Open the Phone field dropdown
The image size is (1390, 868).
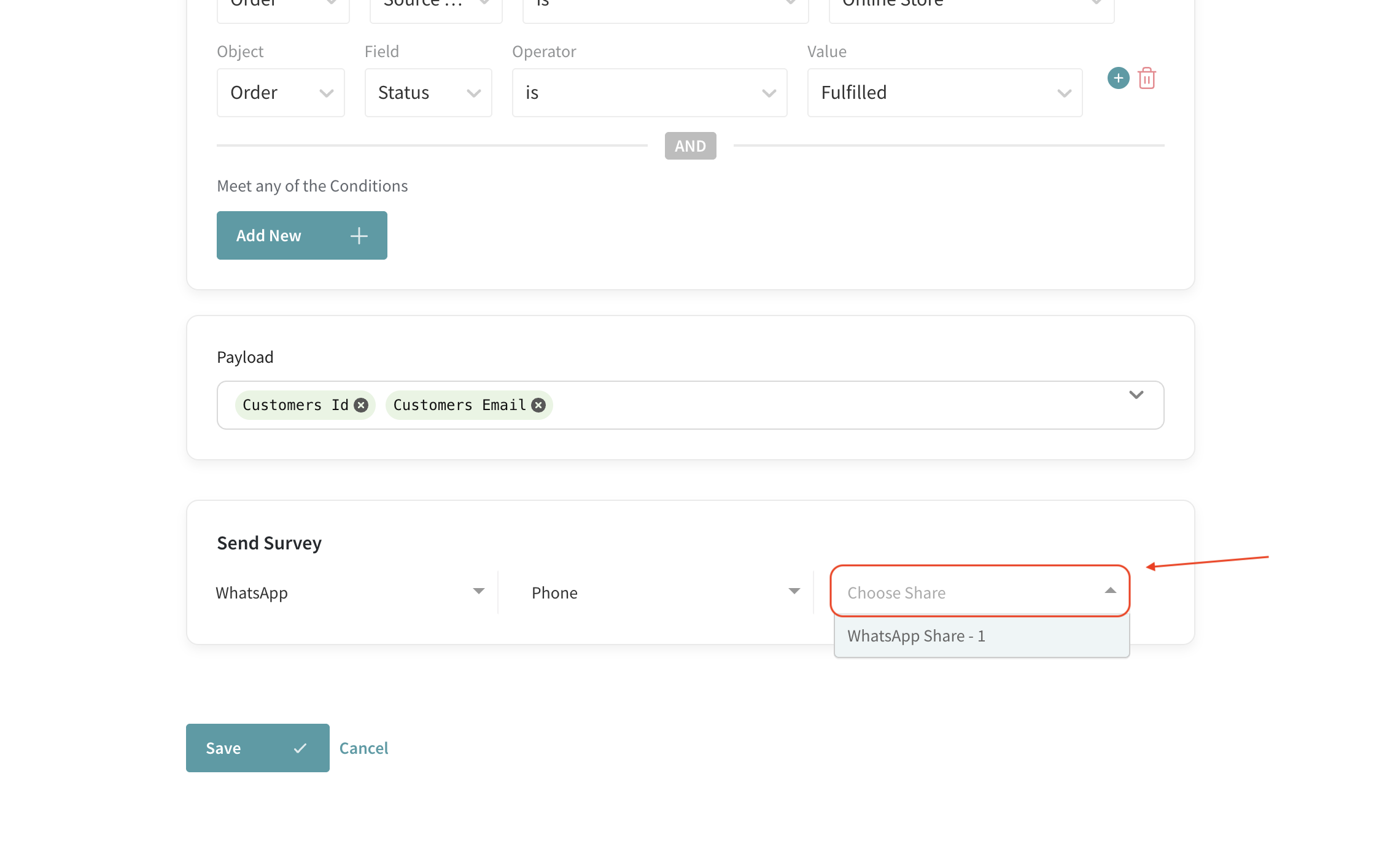[x=666, y=592]
